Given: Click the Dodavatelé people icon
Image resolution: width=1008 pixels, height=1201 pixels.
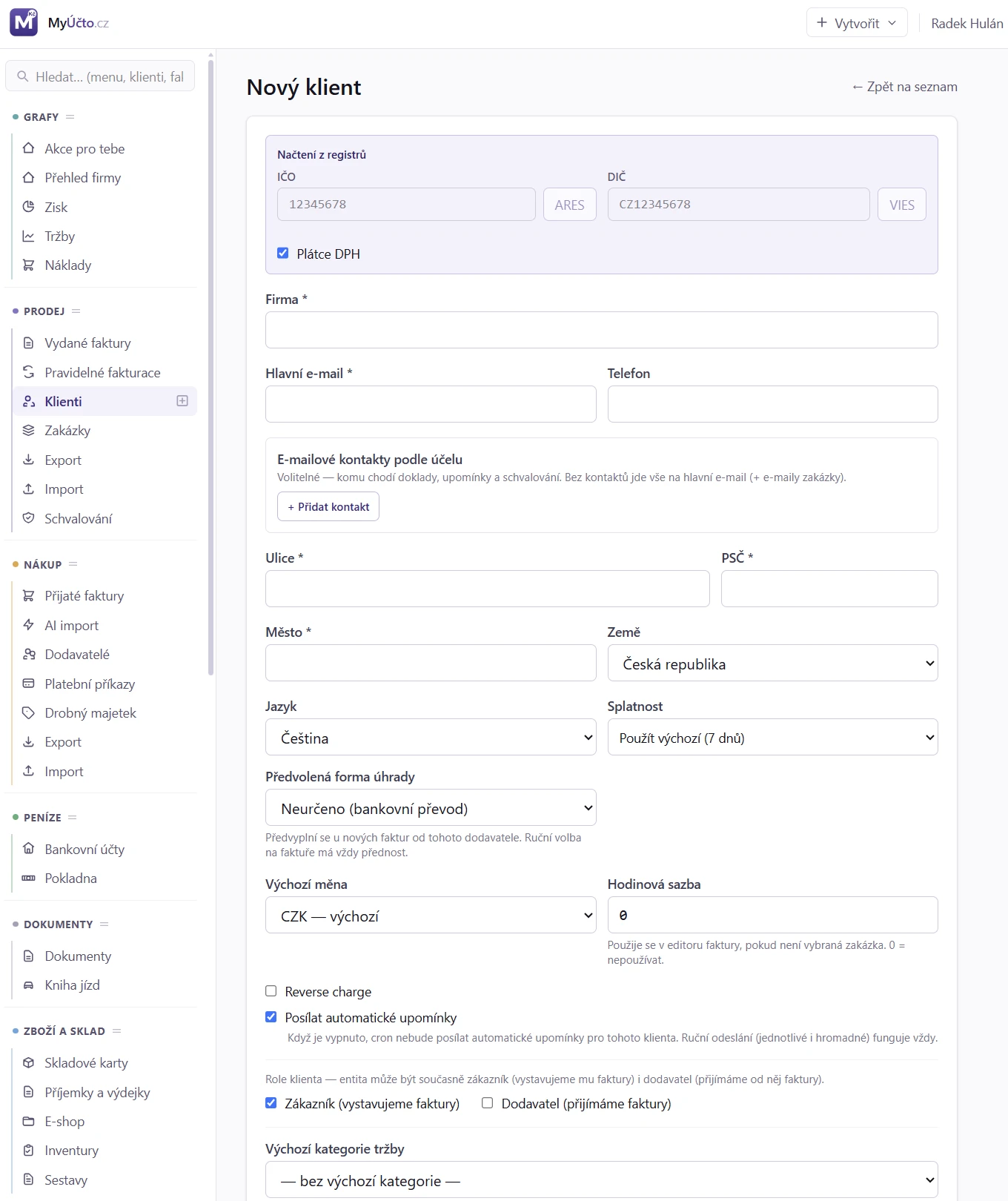Looking at the screenshot, I should point(29,655).
